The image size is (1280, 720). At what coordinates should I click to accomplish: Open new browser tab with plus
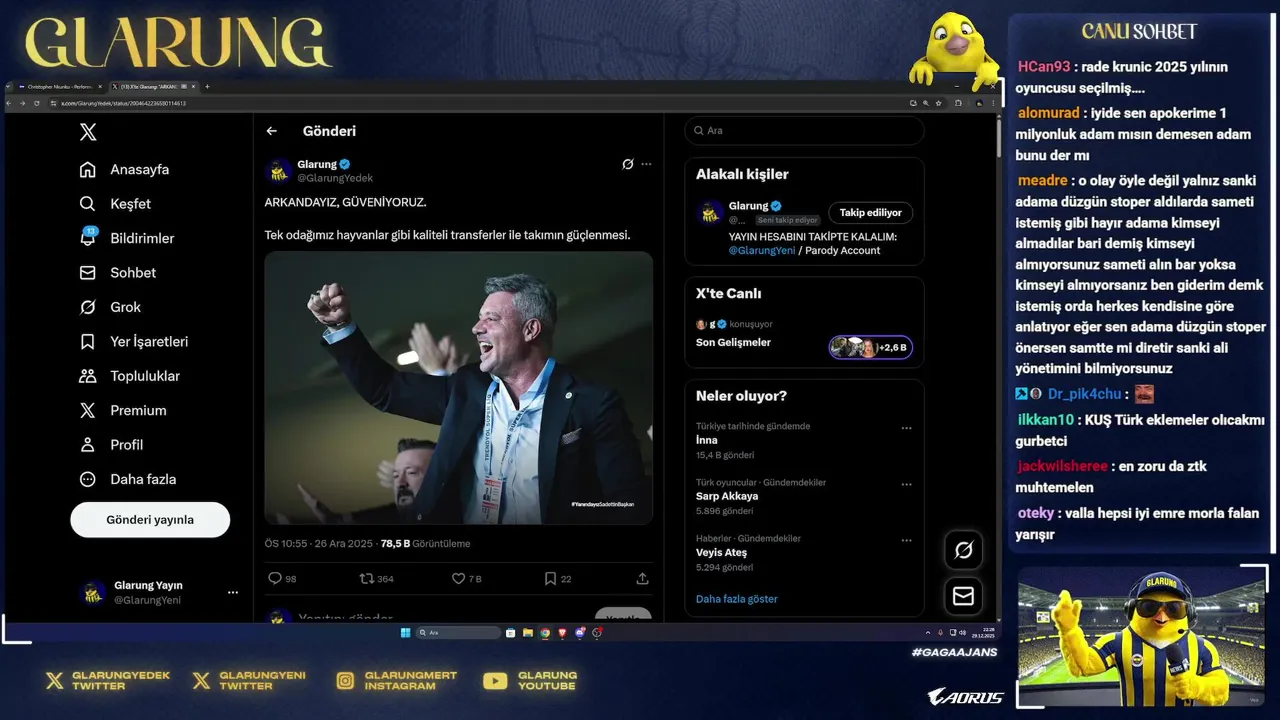pyautogui.click(x=207, y=87)
